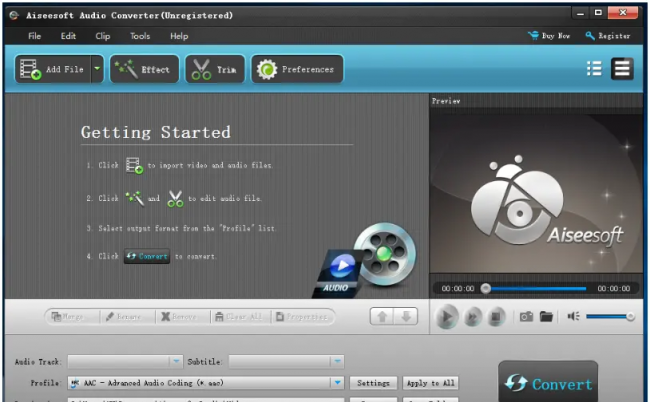Click the small Convert button in step 4
Image resolution: width=650 pixels, height=402 pixels.
(x=147, y=257)
